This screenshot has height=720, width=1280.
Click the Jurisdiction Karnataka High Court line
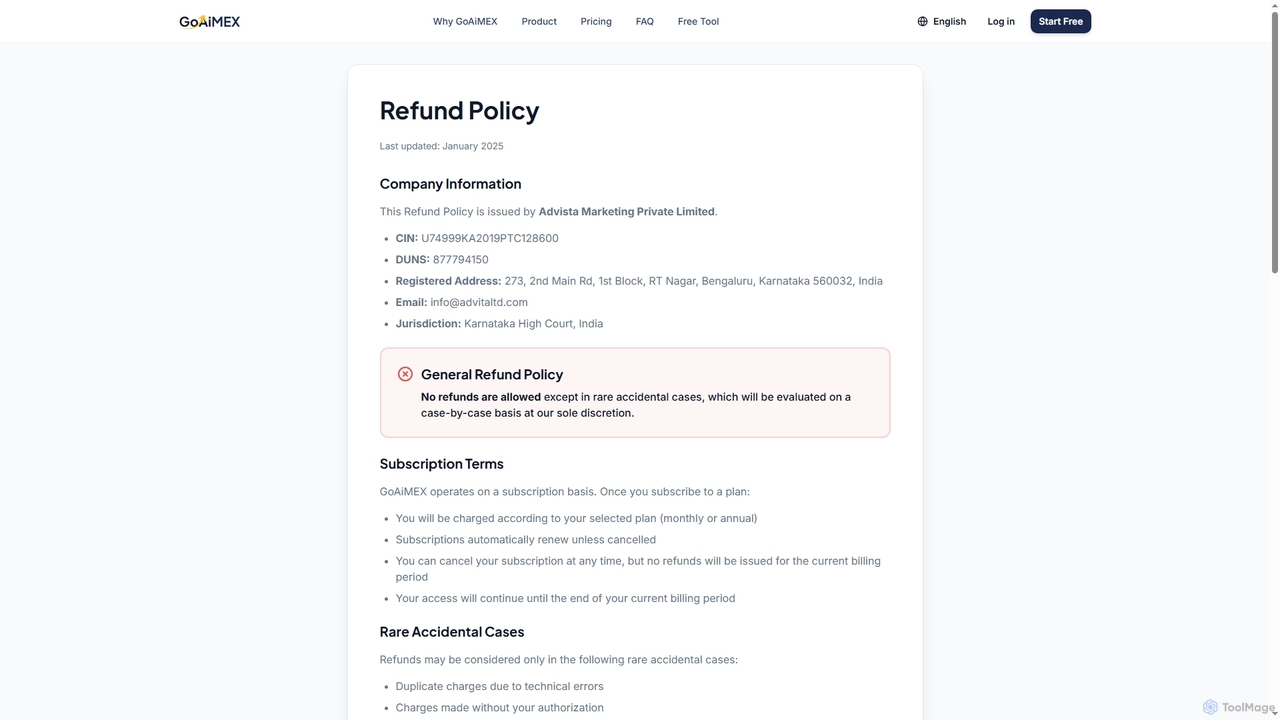point(499,324)
